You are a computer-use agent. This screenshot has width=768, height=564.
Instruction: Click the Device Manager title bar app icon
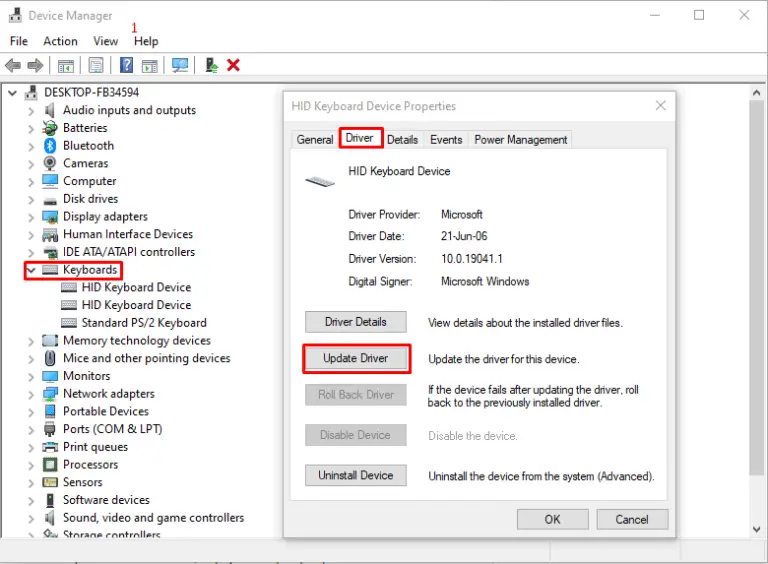16,16
